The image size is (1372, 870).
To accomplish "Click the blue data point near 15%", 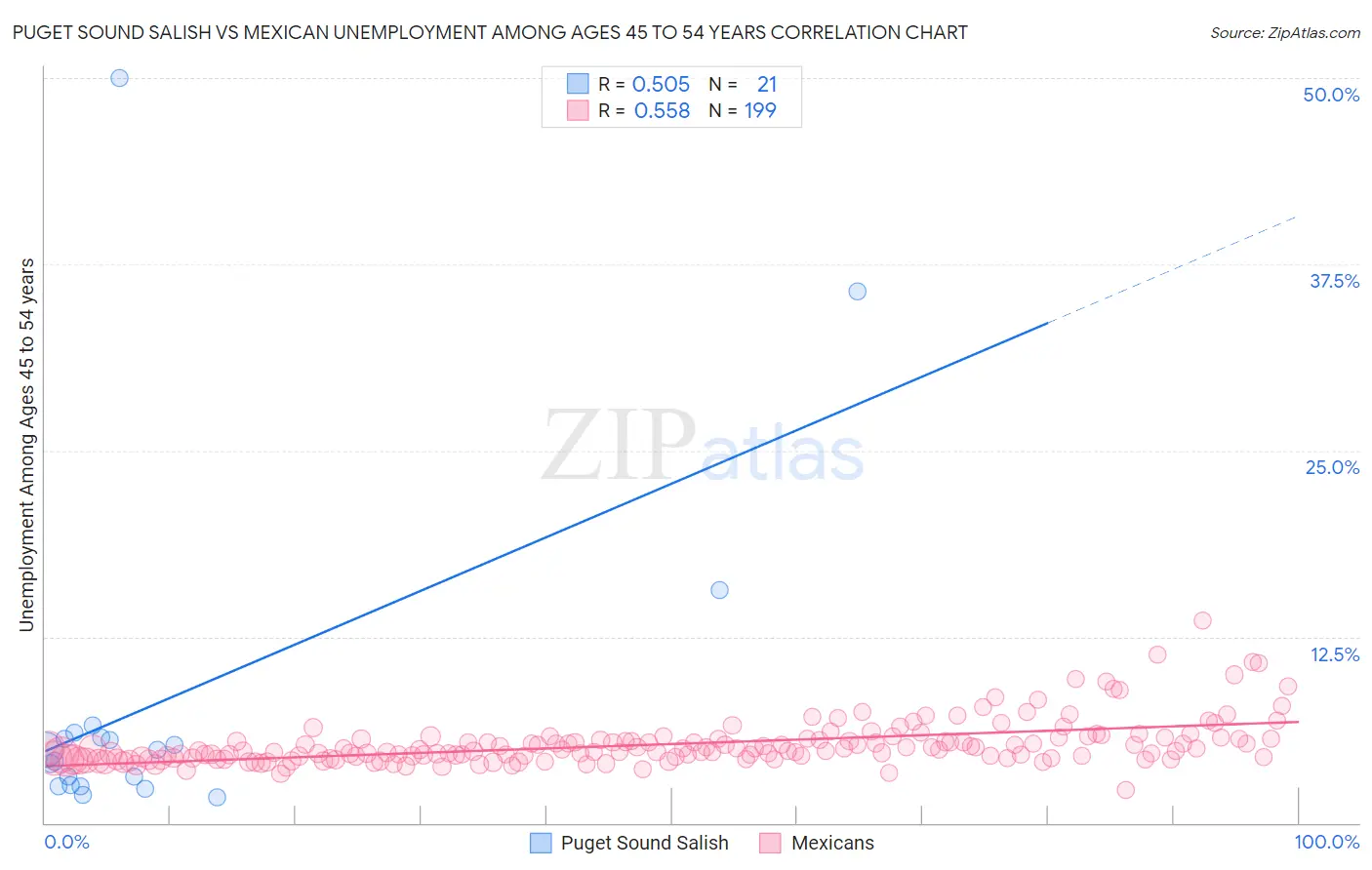I will [x=719, y=589].
